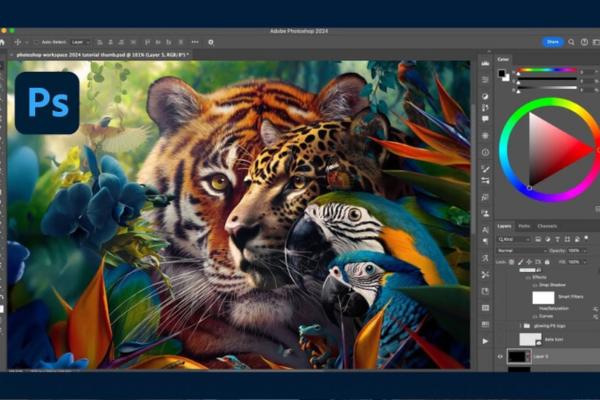Open the Help question mark icon
Screen dimensions: 600x400
584,42
